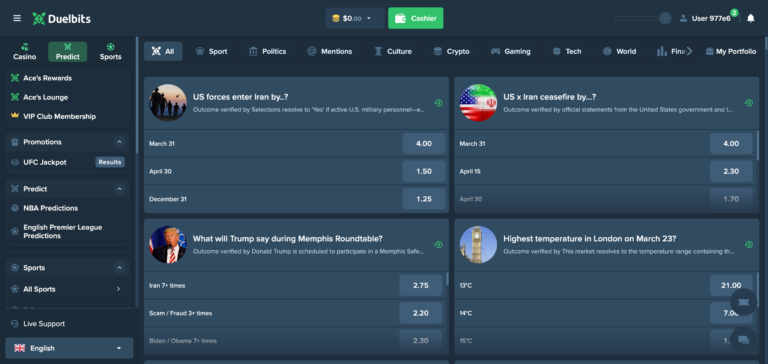Click the UFC Jackpot Results button

click(x=110, y=162)
